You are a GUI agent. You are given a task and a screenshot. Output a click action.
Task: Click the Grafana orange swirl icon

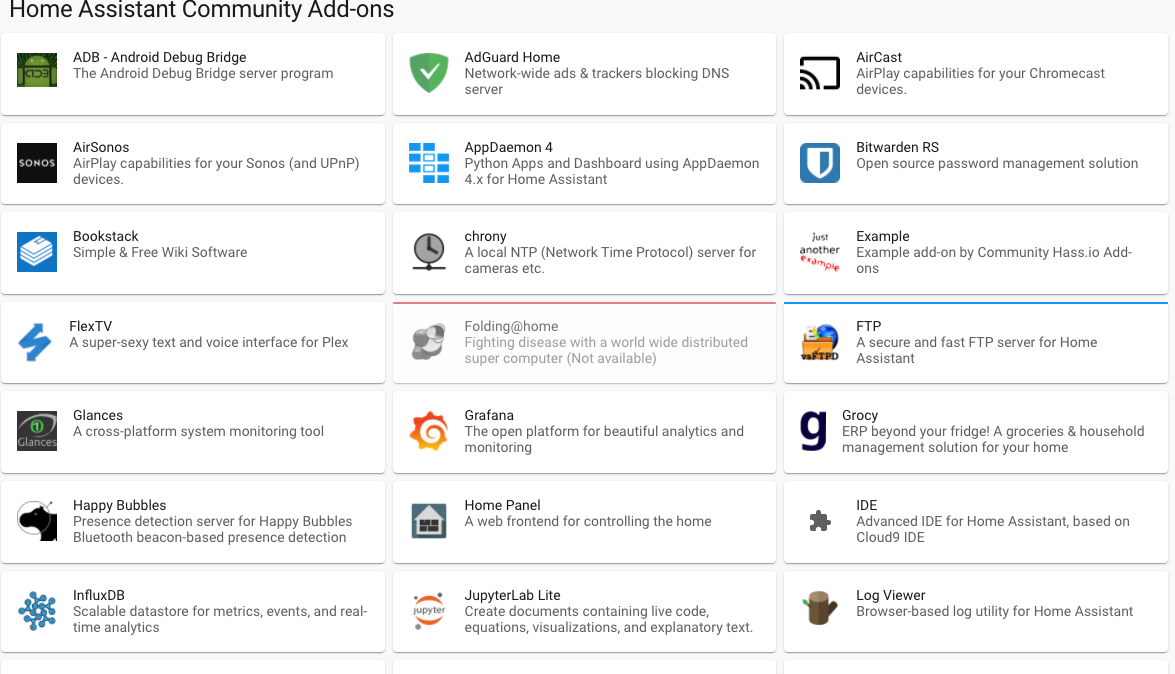tap(429, 430)
